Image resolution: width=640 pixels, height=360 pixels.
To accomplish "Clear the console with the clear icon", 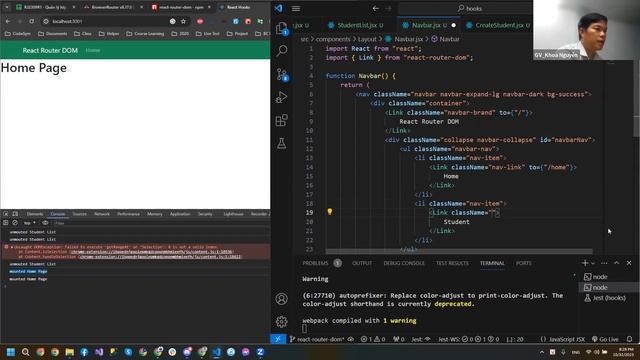I will pyautogui.click(x=15, y=223).
